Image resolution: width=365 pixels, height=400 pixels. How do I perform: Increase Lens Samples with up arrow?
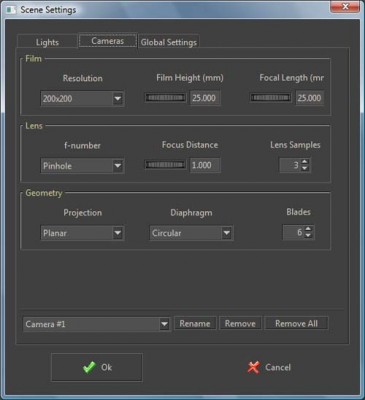305,162
